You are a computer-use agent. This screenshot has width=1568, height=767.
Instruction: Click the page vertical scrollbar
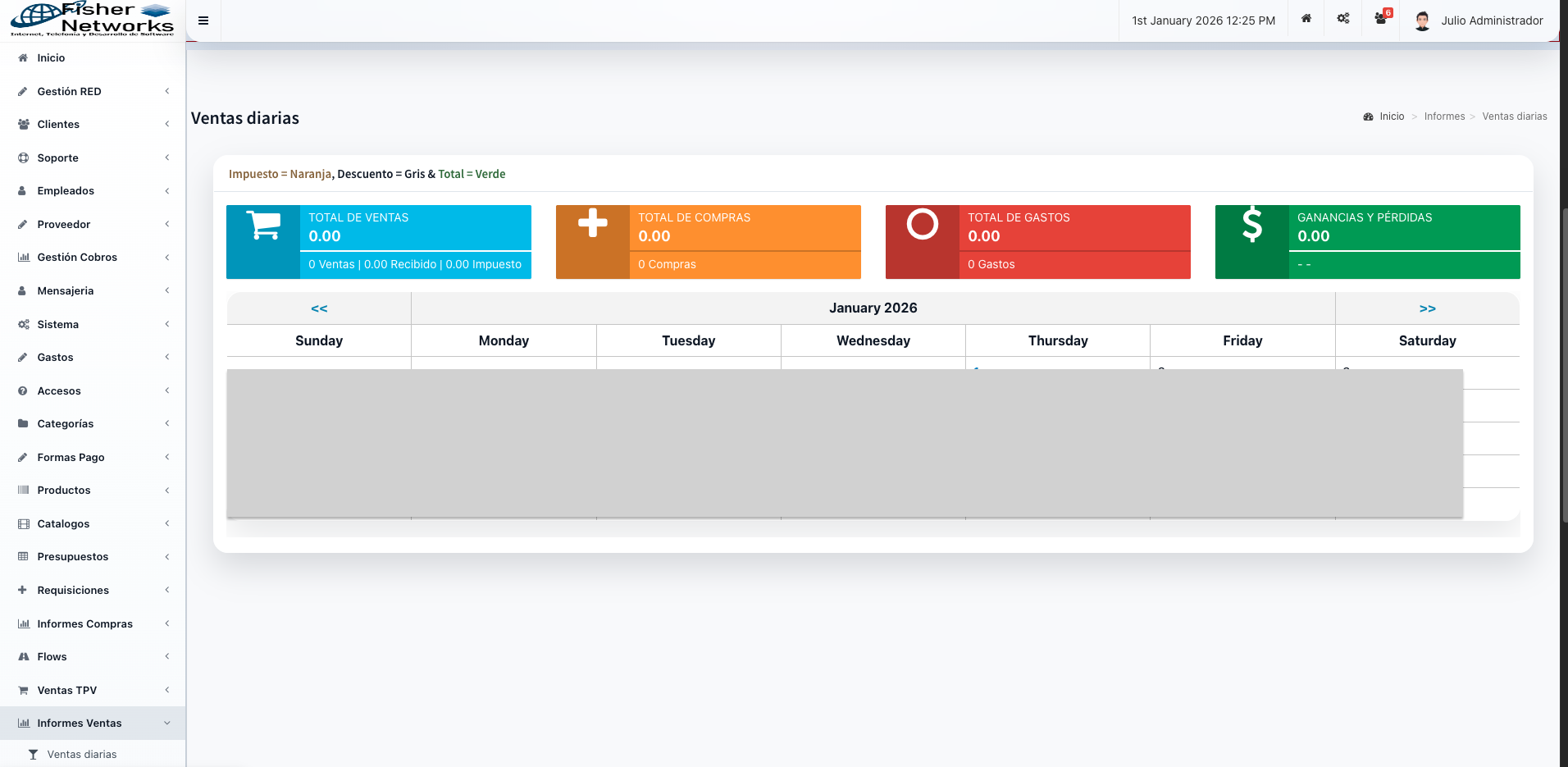(x=1563, y=369)
